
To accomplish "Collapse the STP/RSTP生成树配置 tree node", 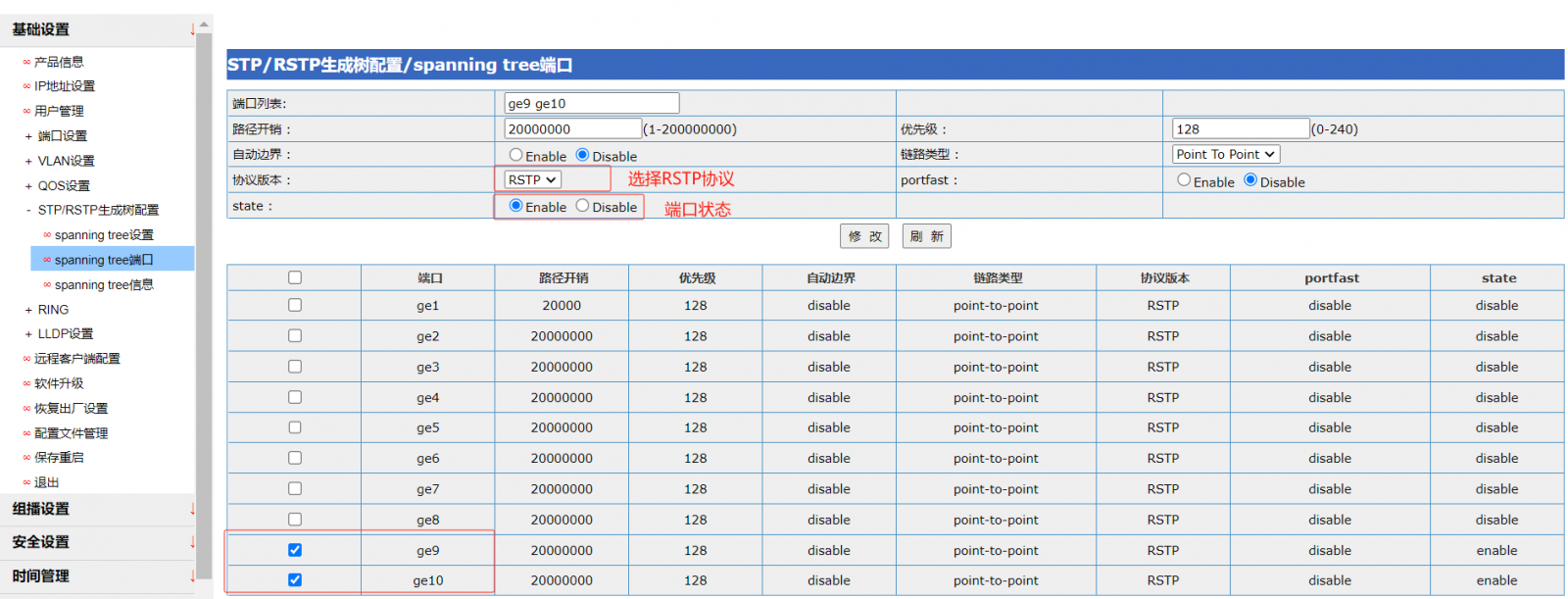I will coord(28,210).
